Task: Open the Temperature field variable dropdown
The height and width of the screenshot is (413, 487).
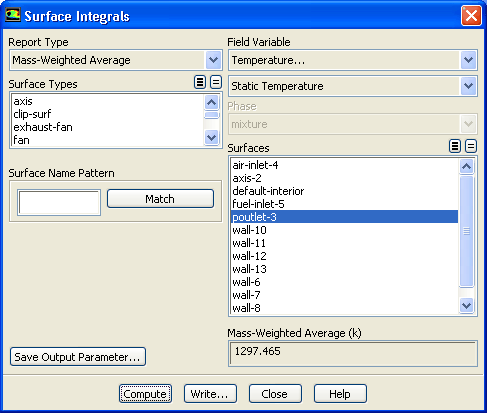Action: pyautogui.click(x=468, y=60)
